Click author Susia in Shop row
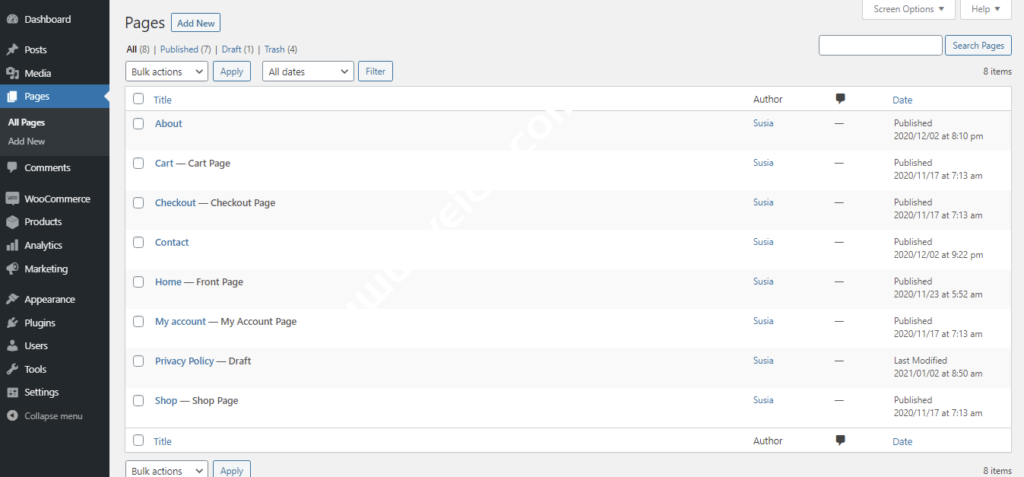Screen dimensions: 1024x477 (x=763, y=400)
